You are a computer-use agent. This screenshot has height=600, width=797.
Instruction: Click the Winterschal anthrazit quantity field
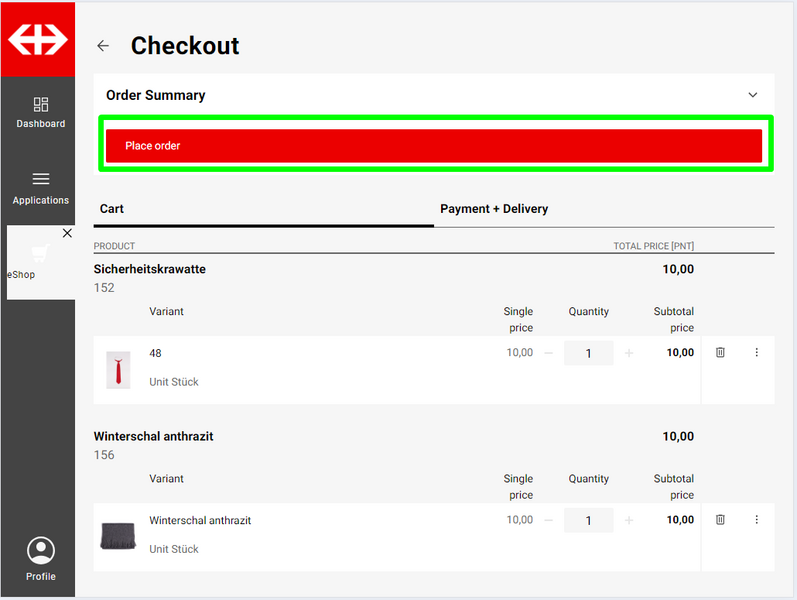588,520
